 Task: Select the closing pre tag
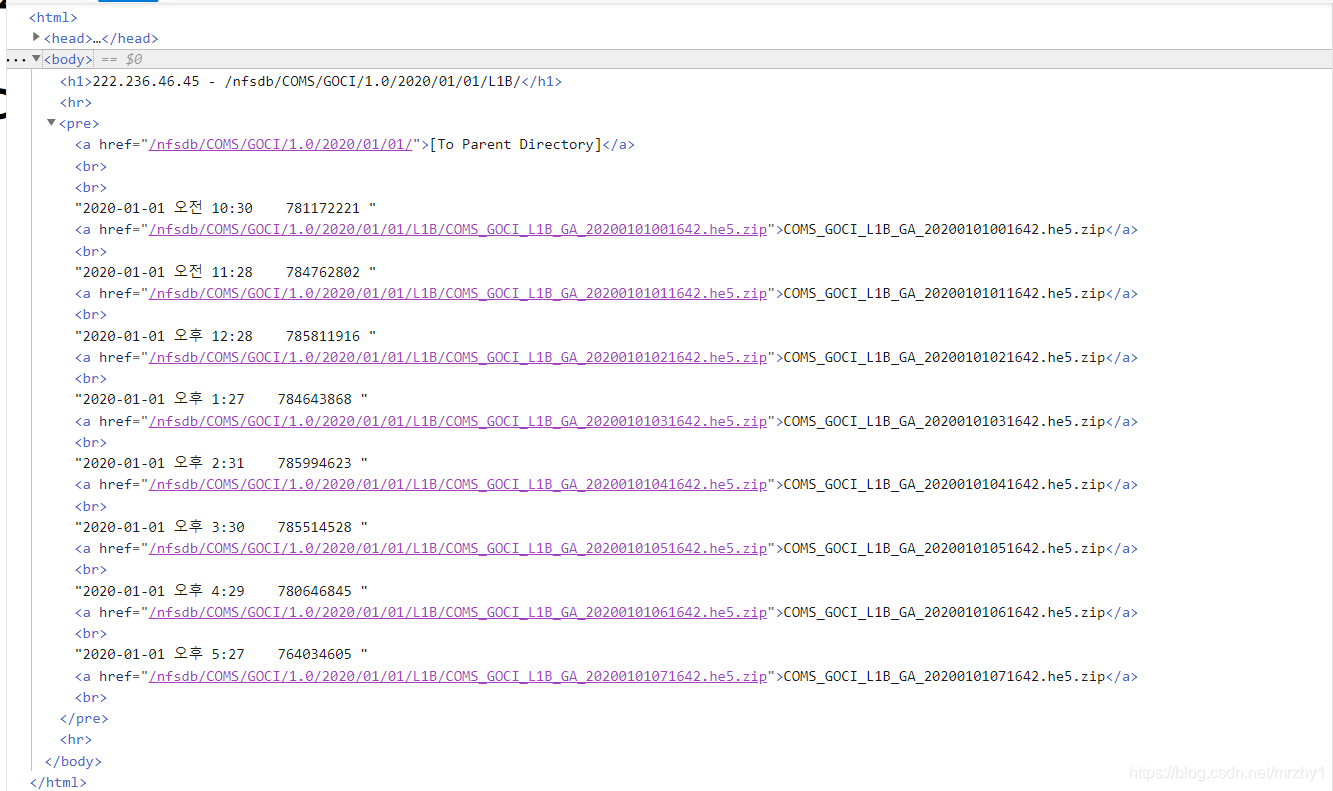pos(84,719)
